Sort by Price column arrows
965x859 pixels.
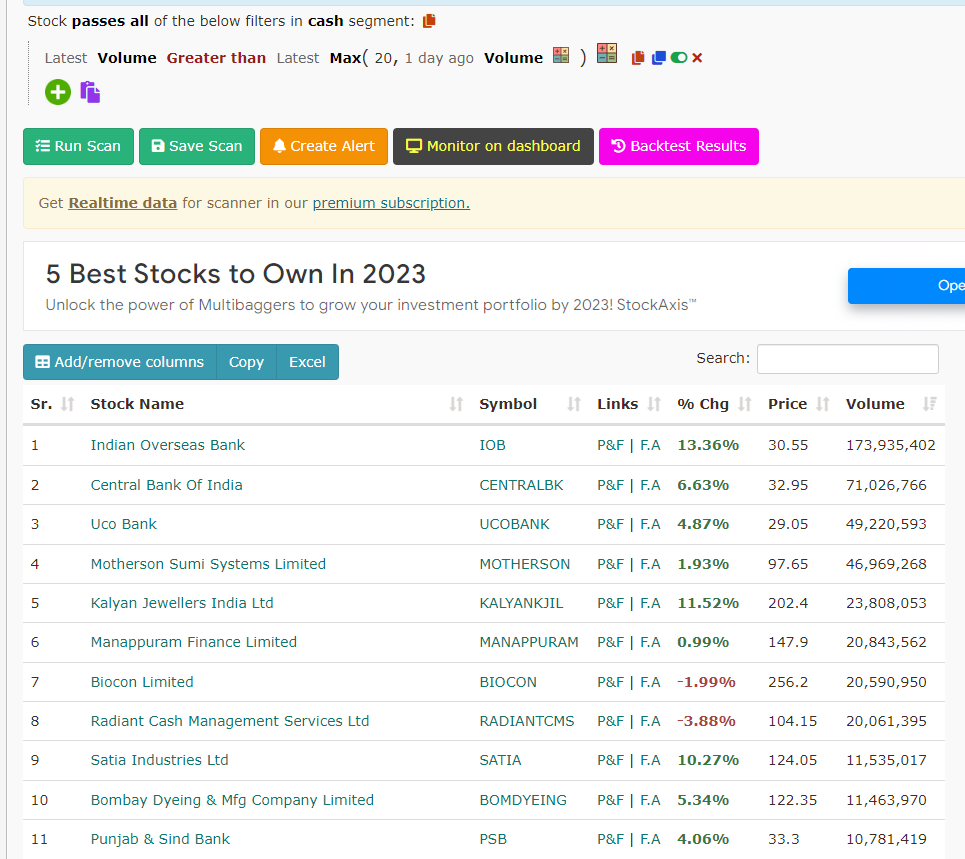pos(822,404)
